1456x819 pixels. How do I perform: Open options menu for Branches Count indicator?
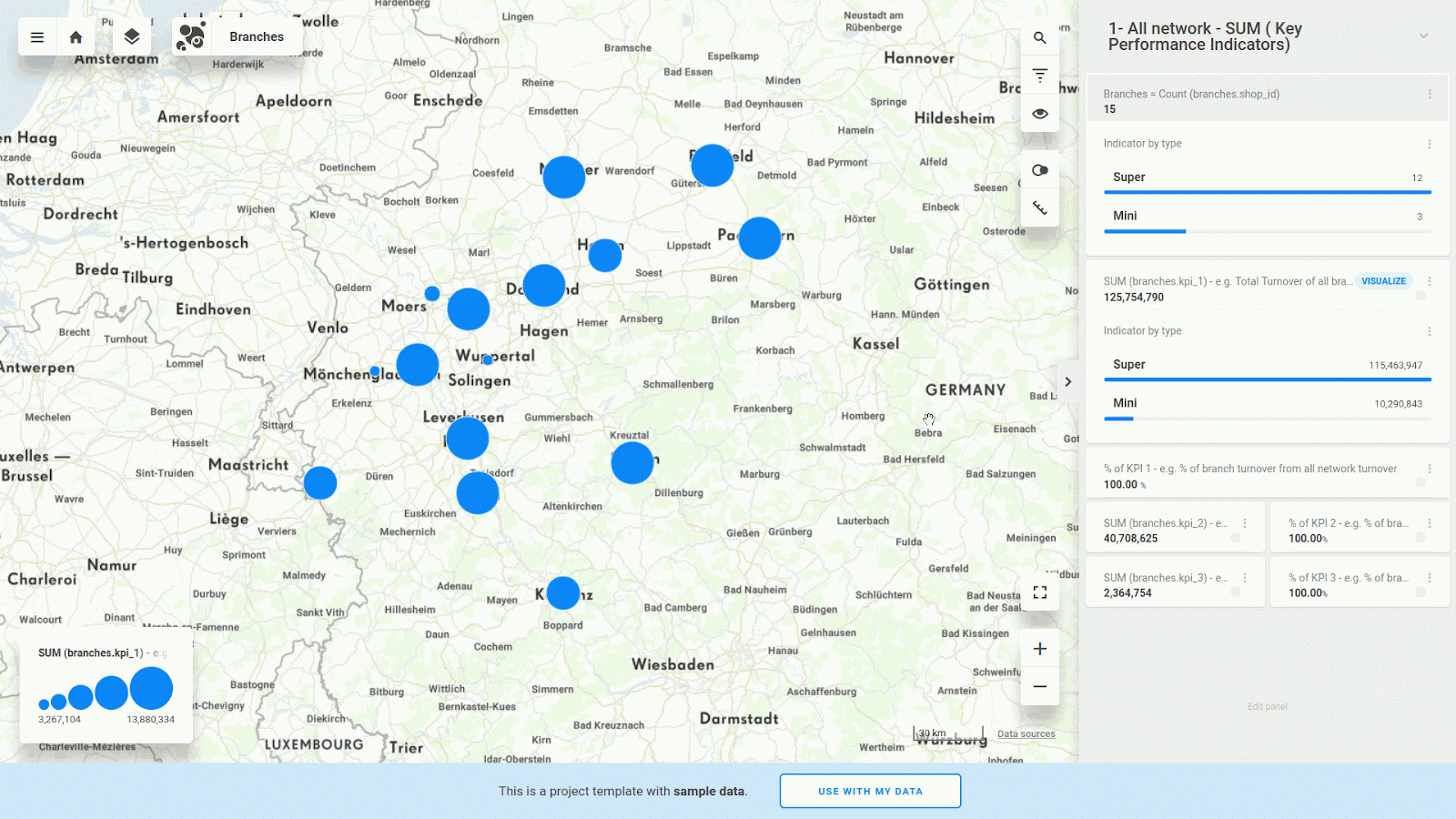click(x=1430, y=95)
